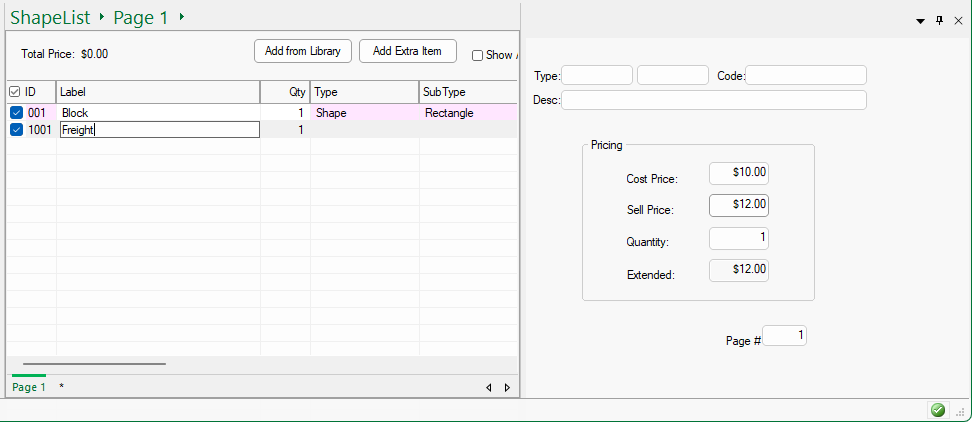This screenshot has height=422, width=972.
Task: Switch to the Page 1 tab
Action: tap(28, 387)
